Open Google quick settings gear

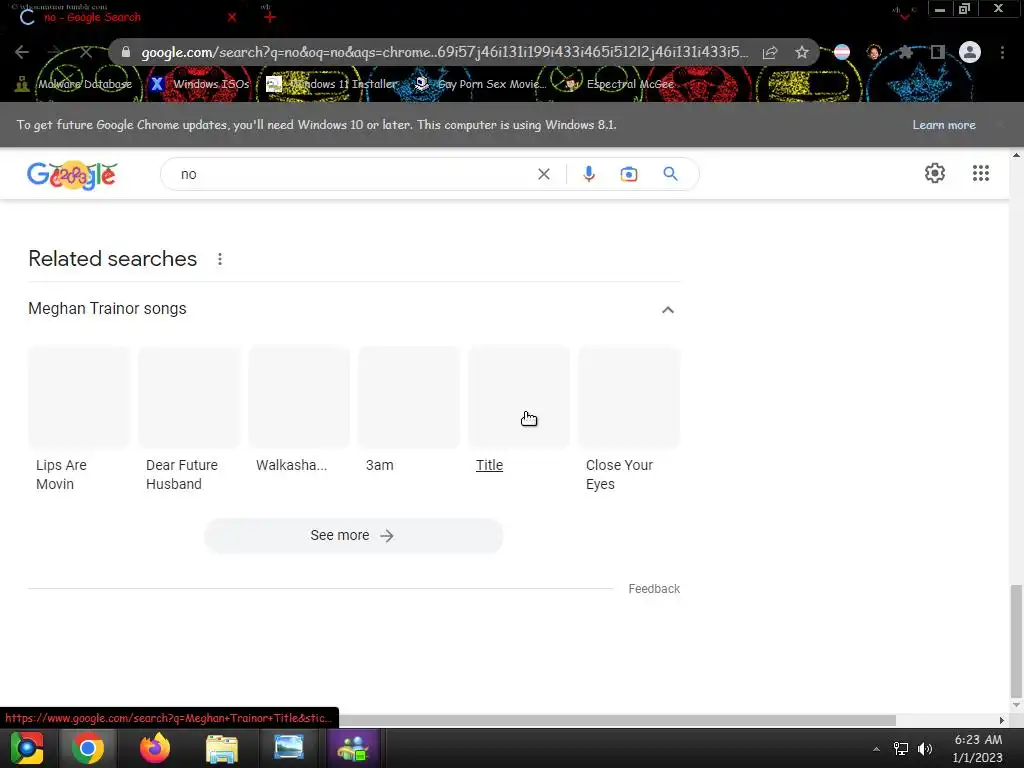(x=935, y=173)
